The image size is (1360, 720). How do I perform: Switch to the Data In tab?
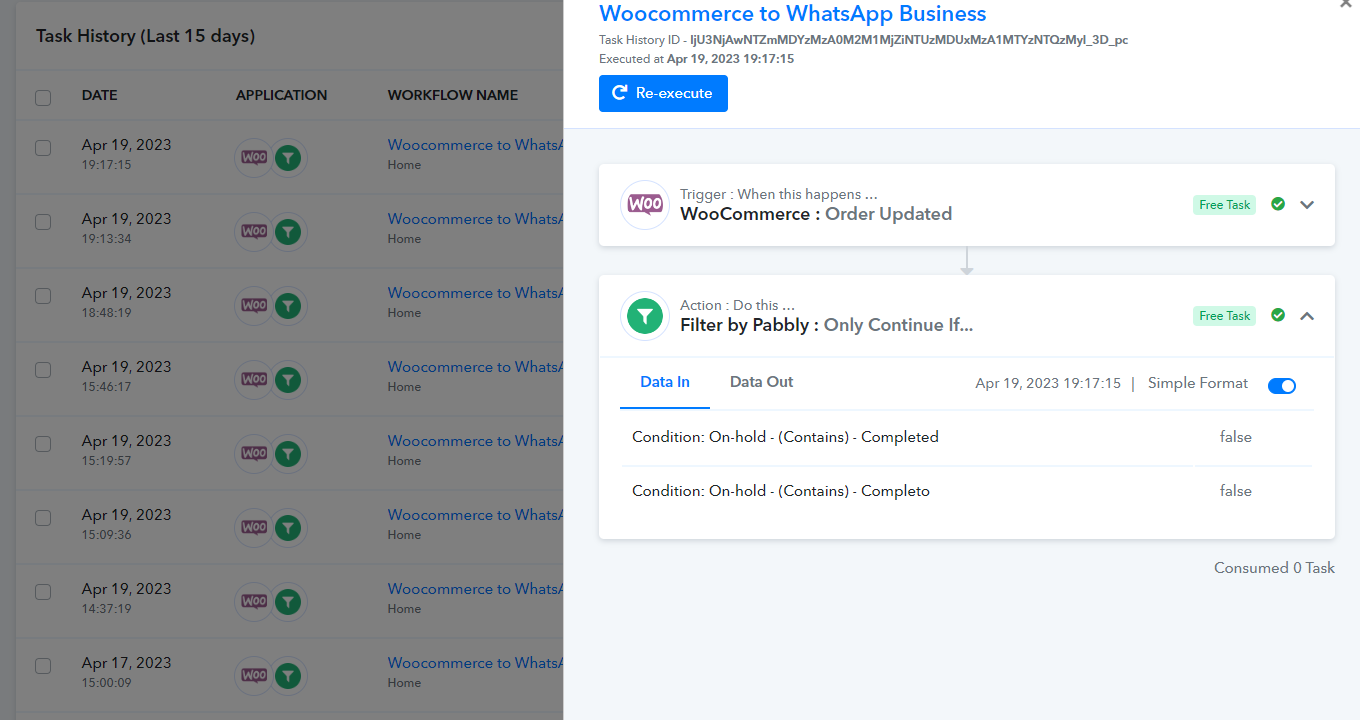click(x=665, y=382)
